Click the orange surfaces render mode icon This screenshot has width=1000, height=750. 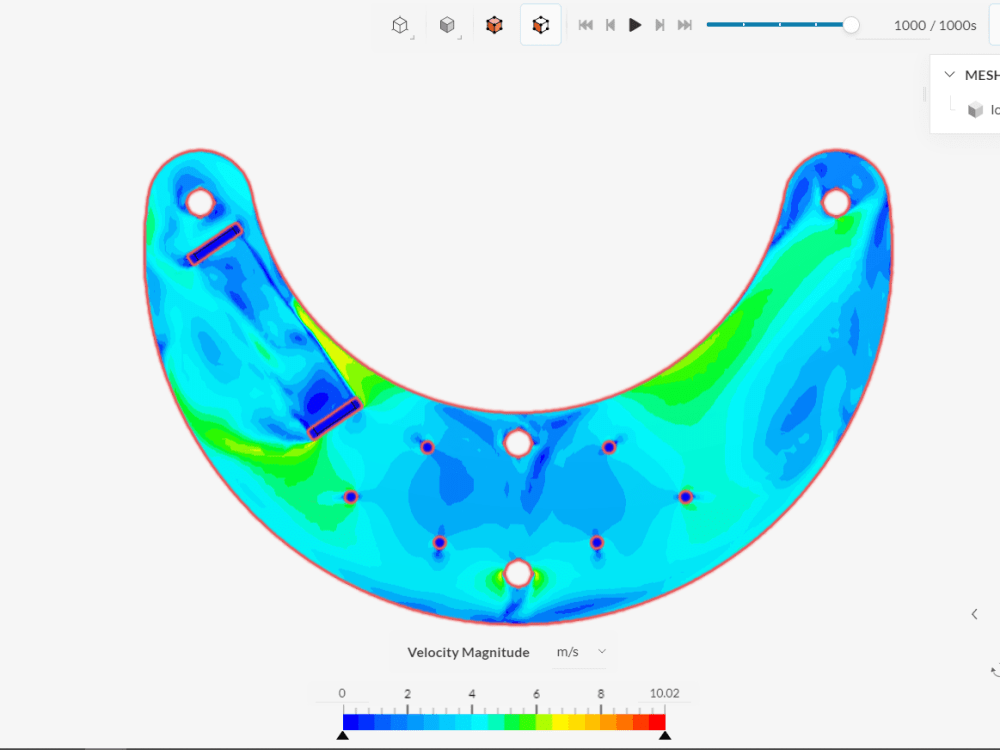[x=494, y=24]
